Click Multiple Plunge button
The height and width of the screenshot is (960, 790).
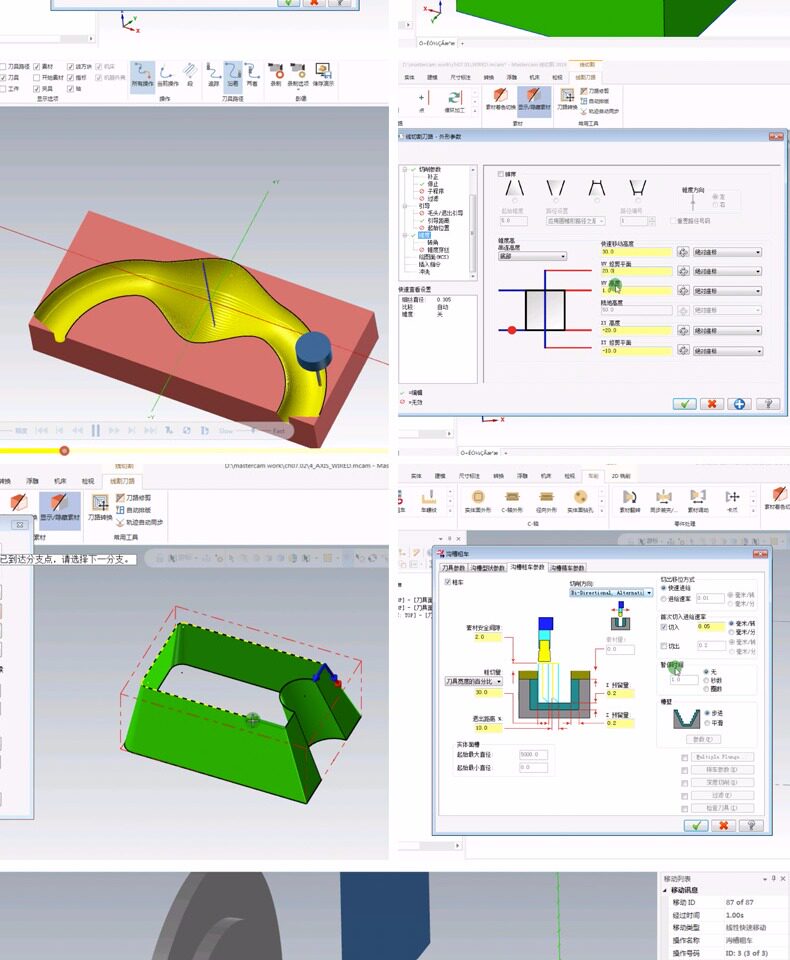[x=721, y=757]
